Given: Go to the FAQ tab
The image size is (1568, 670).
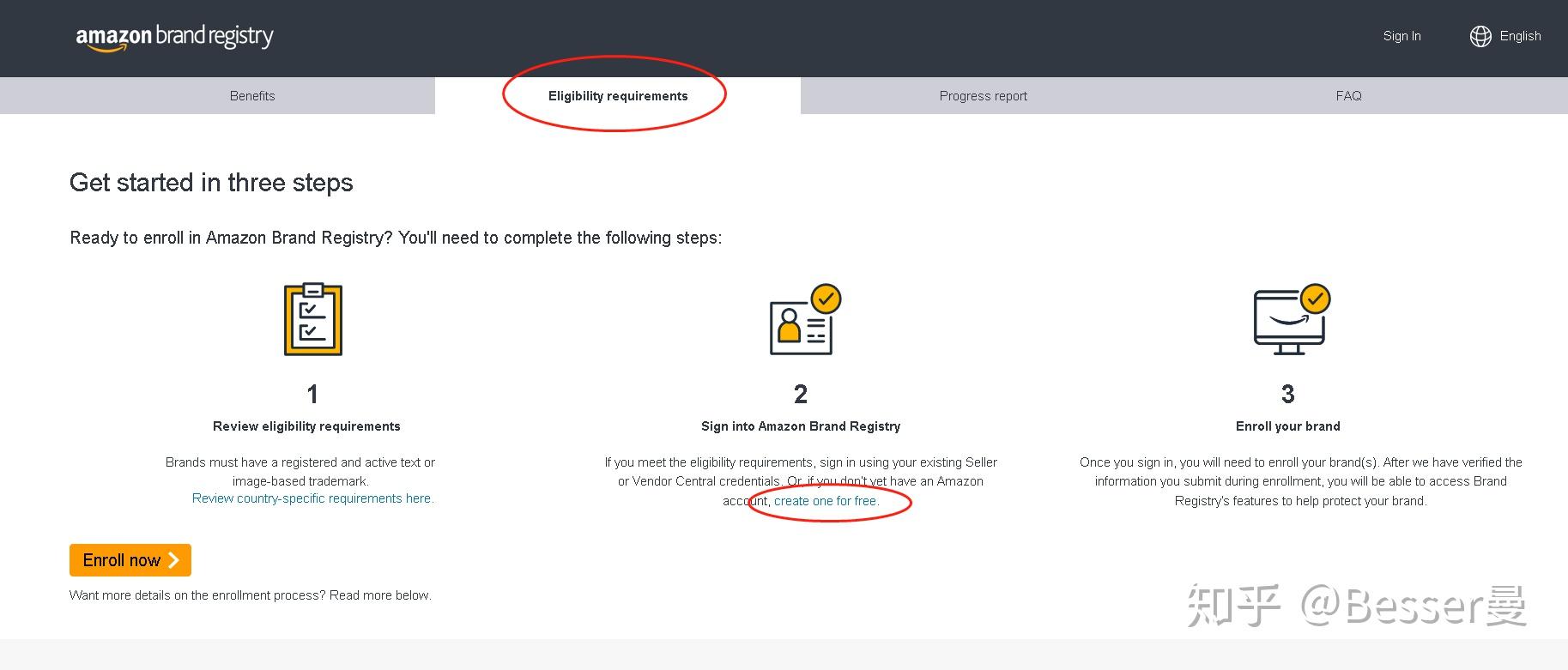Looking at the screenshot, I should pos(1348,96).
